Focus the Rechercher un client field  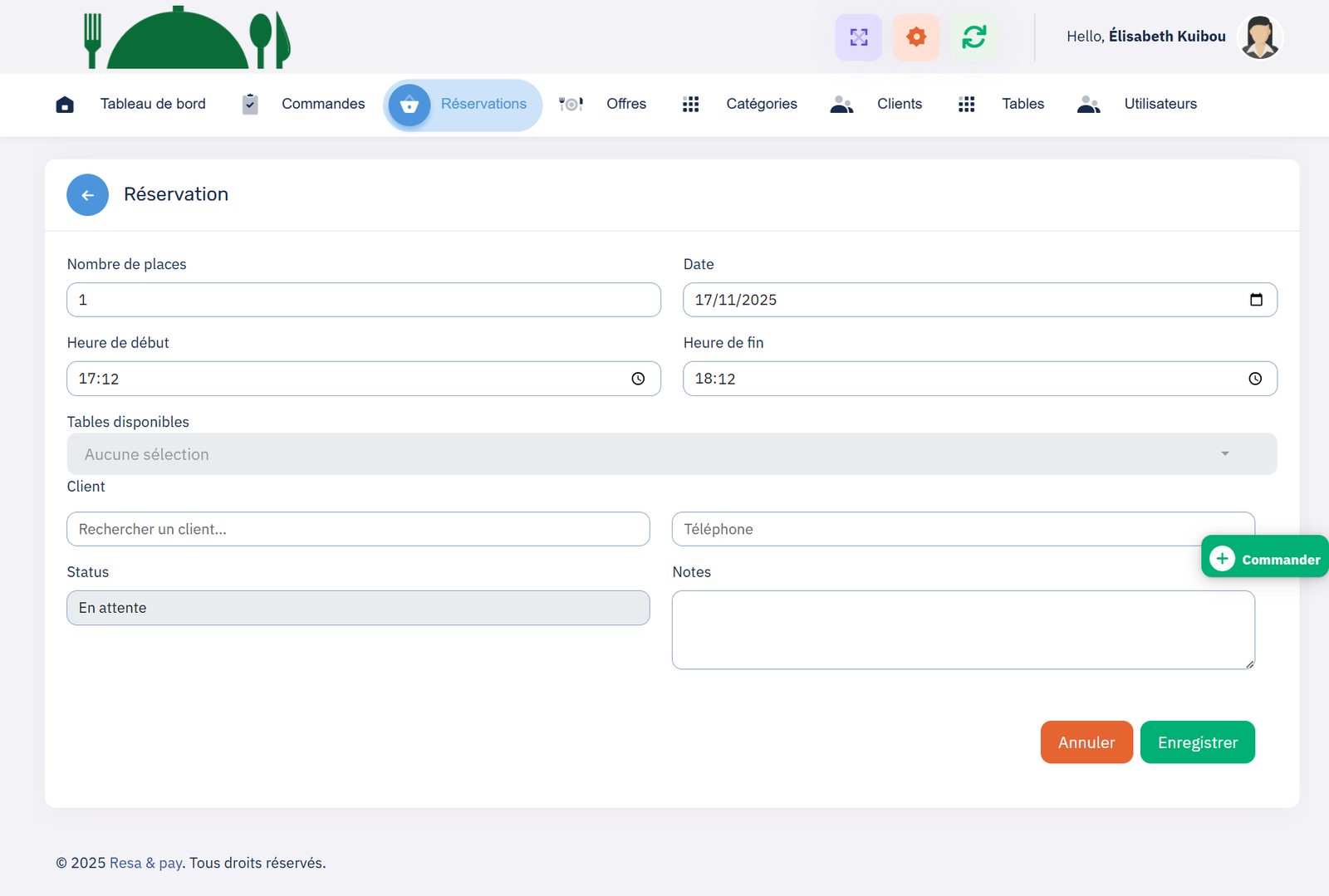click(x=358, y=529)
